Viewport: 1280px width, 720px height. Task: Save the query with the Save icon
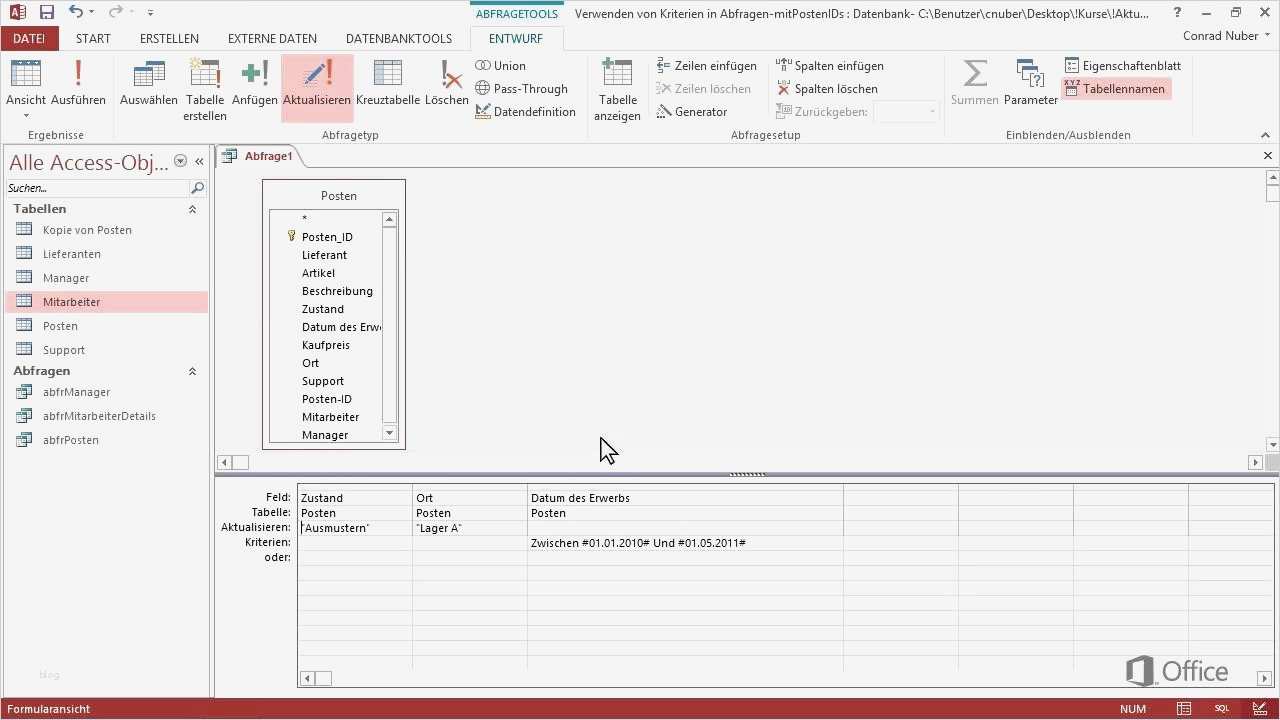pos(46,12)
